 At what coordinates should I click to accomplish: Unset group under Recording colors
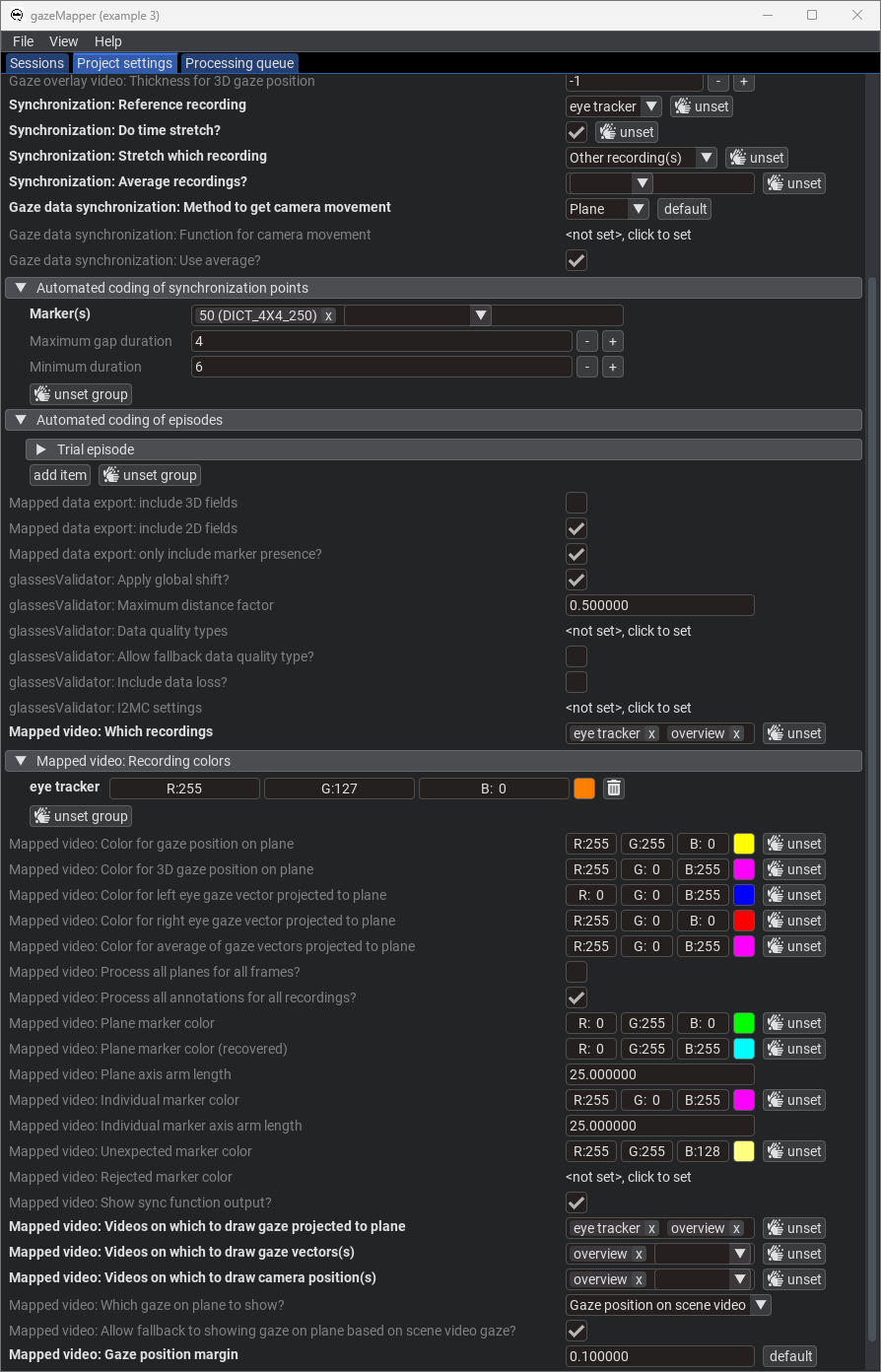pyautogui.click(x=81, y=816)
